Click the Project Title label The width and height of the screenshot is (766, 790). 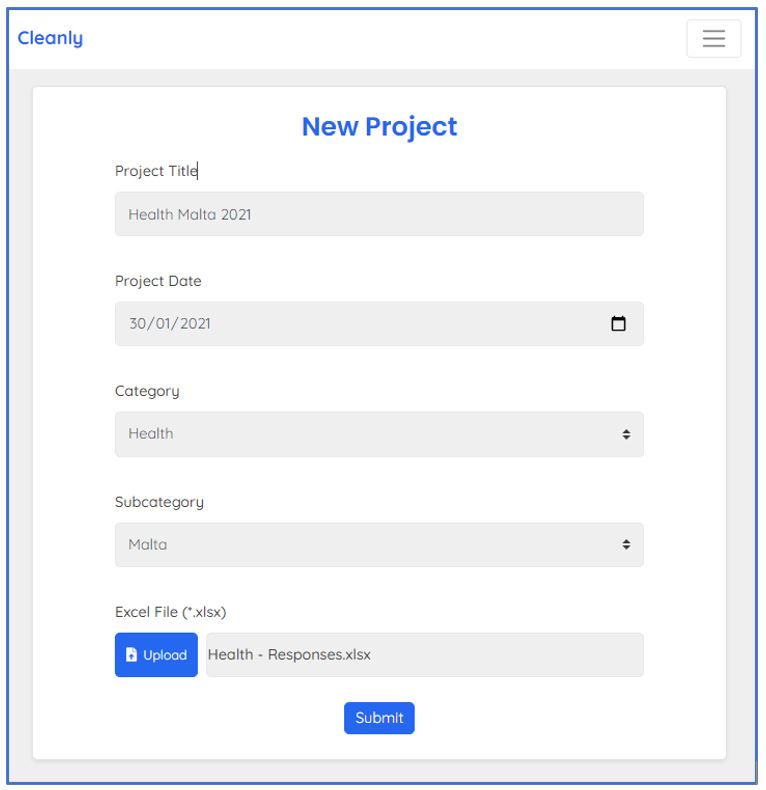pos(156,171)
